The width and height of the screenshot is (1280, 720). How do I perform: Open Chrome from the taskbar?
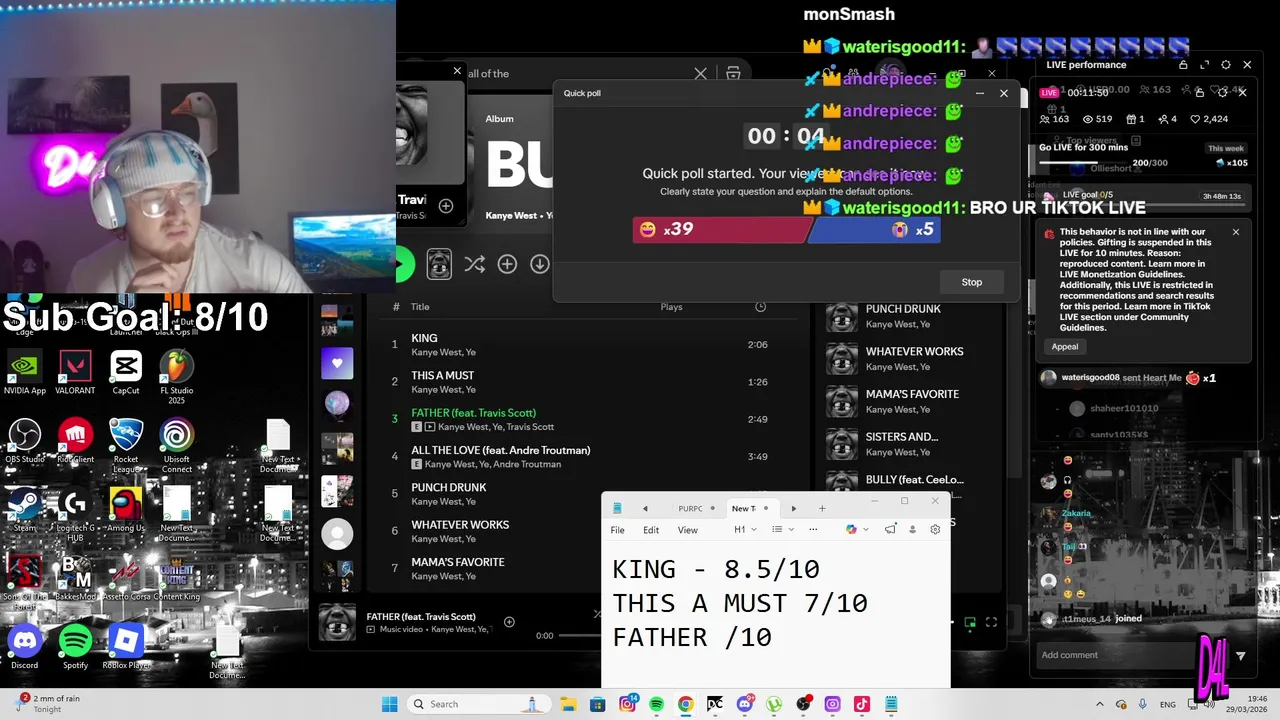point(685,704)
